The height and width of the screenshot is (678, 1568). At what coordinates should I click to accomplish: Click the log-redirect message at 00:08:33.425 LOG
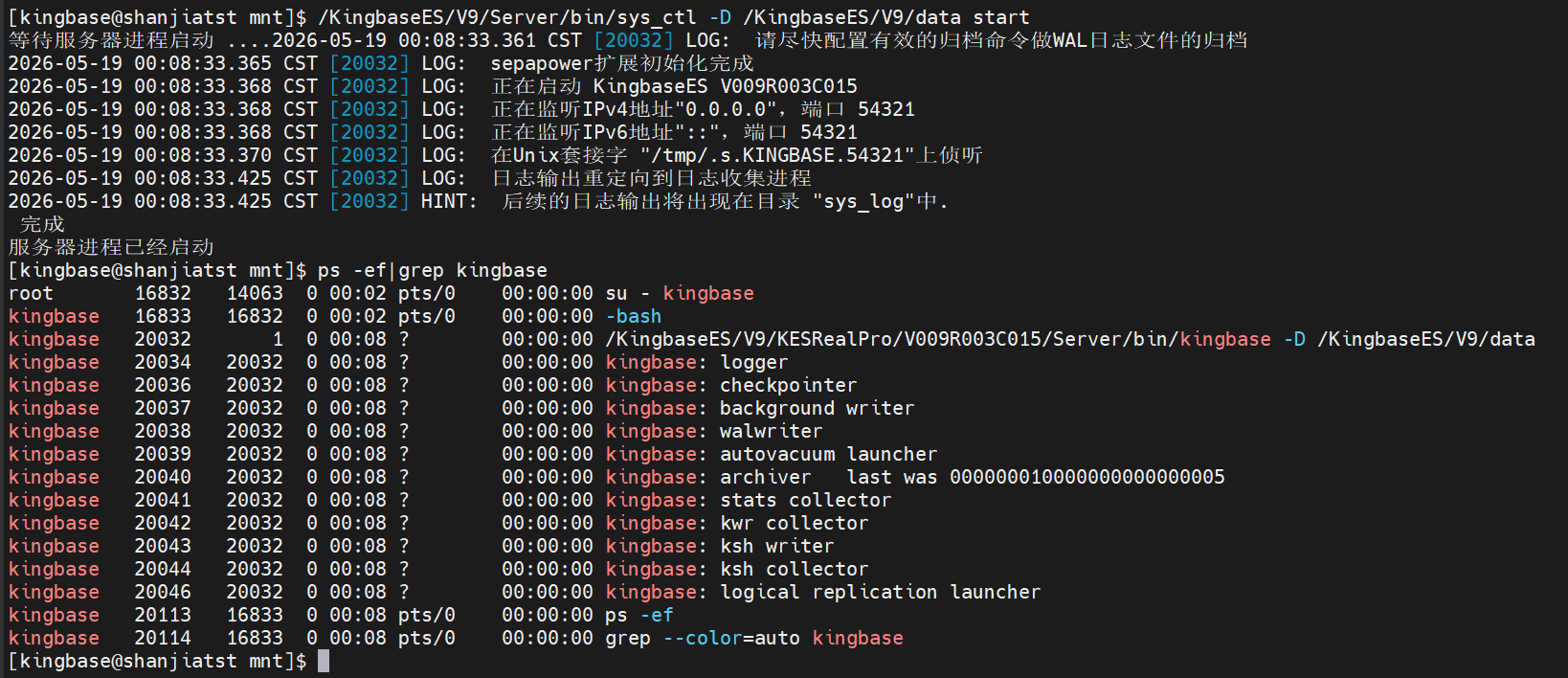pyautogui.click(x=410, y=178)
